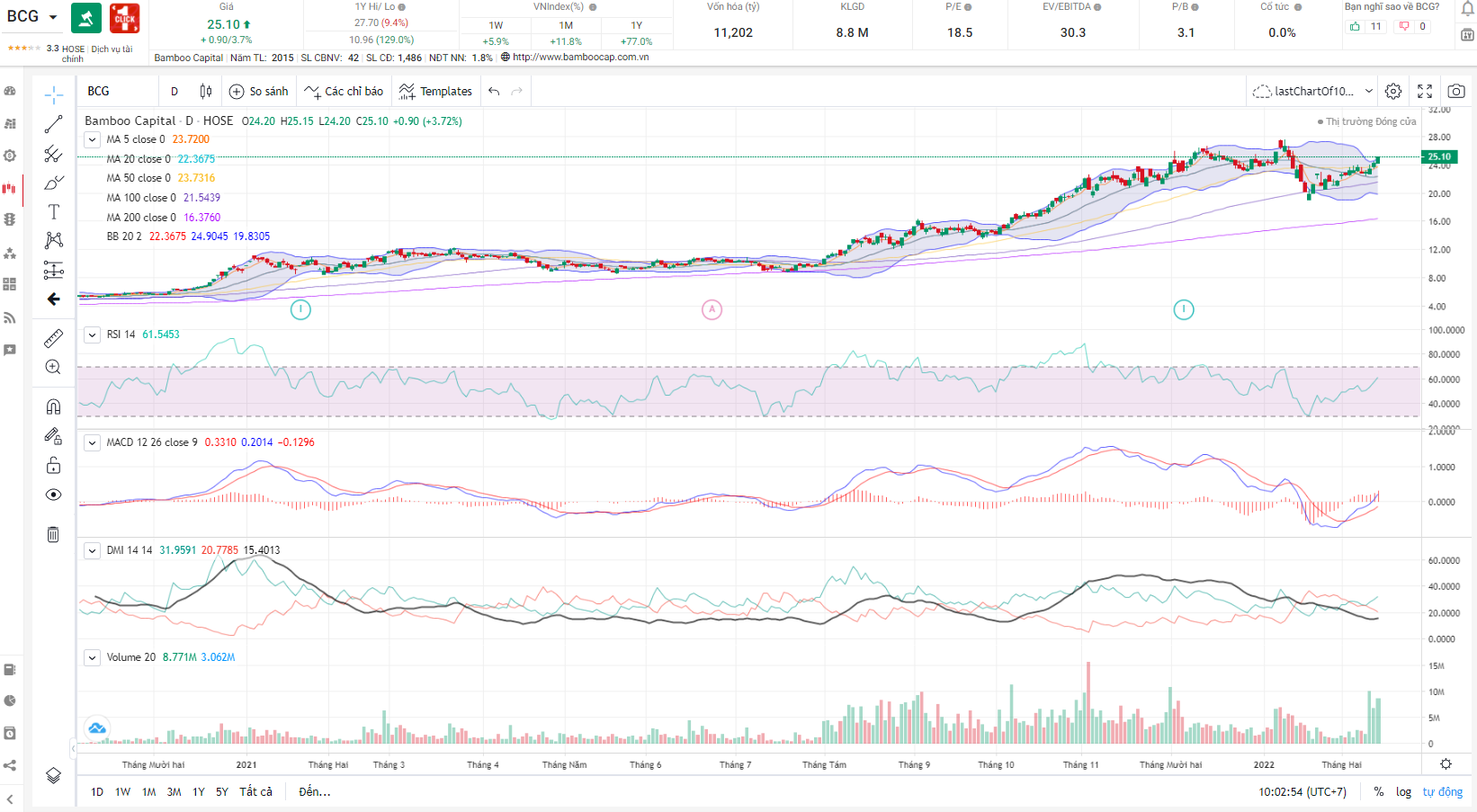
Task: Open the Đến go-to date button
Action: 315,792
